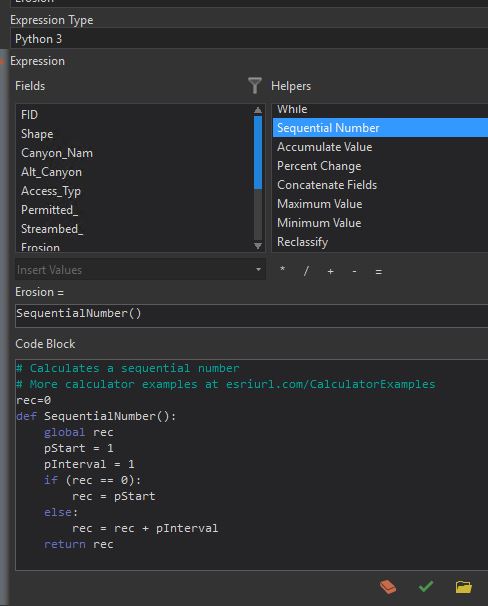Click the orange eraser clear-expression icon
Screen dimensions: 488x606
coord(388,587)
